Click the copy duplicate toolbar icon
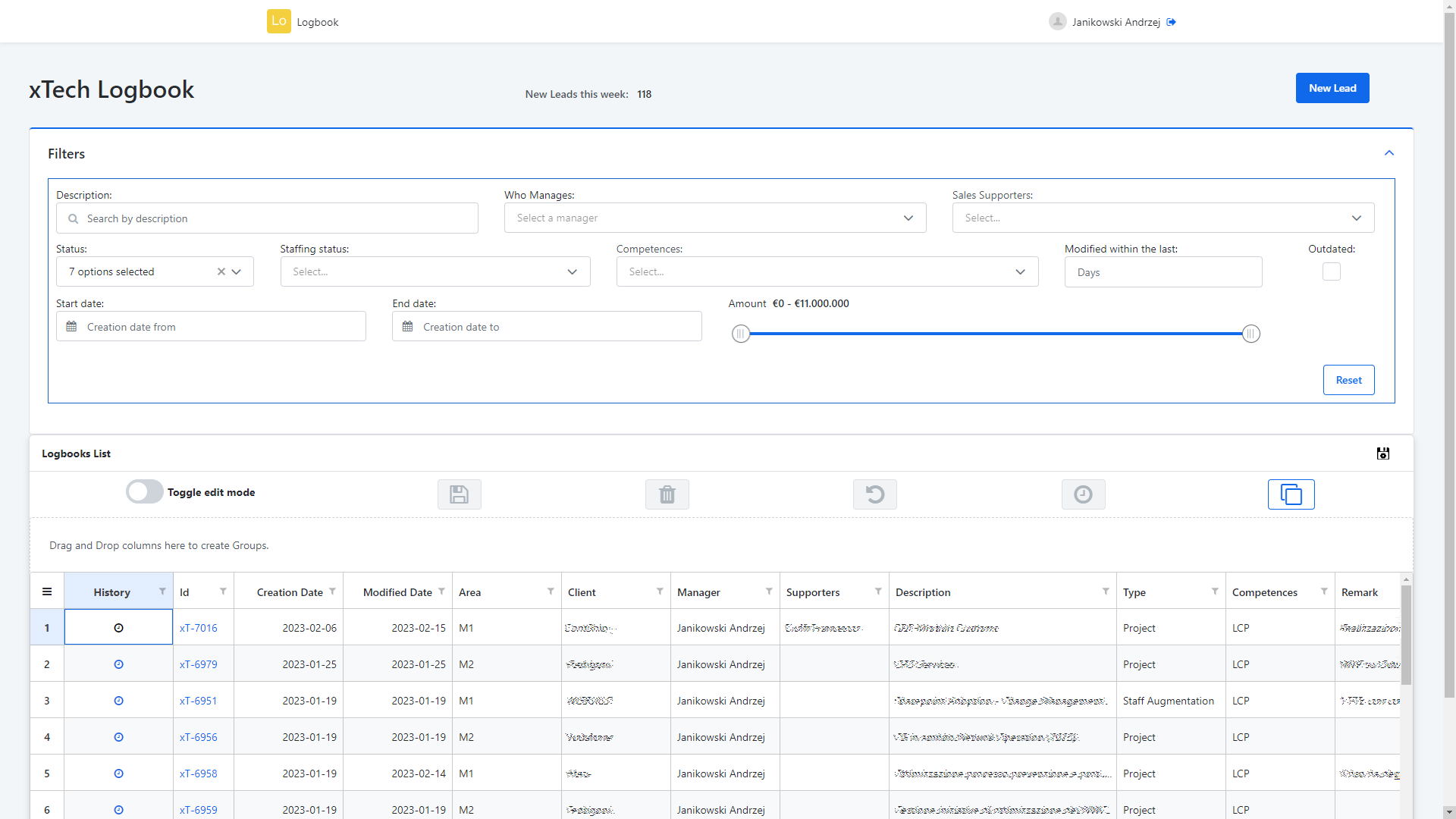 pyautogui.click(x=1291, y=494)
